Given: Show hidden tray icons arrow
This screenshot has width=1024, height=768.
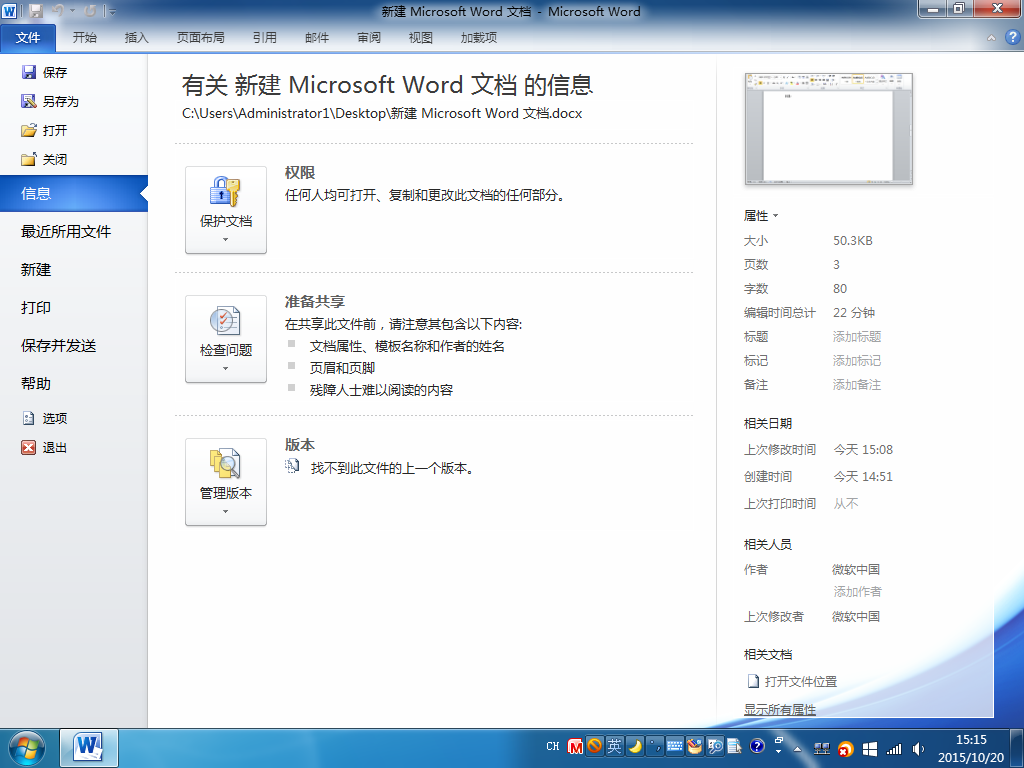Looking at the screenshot, I should tap(797, 749).
